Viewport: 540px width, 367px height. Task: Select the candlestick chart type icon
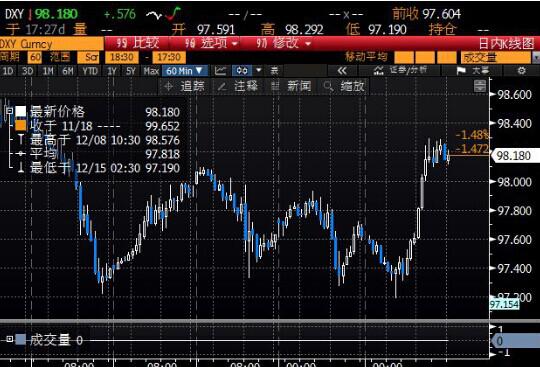pyautogui.click(x=242, y=71)
